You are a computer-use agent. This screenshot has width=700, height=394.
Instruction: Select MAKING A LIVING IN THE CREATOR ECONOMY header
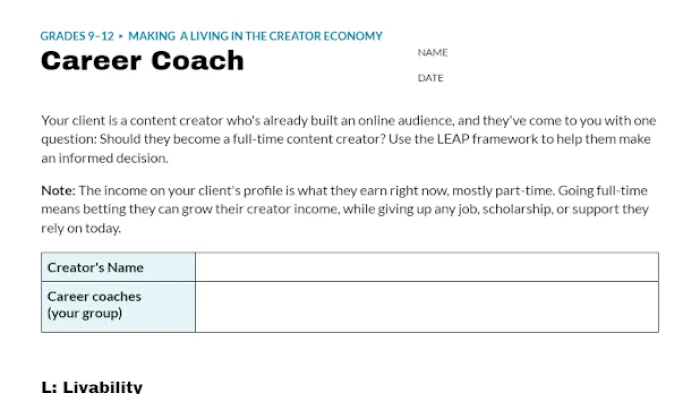tap(255, 36)
